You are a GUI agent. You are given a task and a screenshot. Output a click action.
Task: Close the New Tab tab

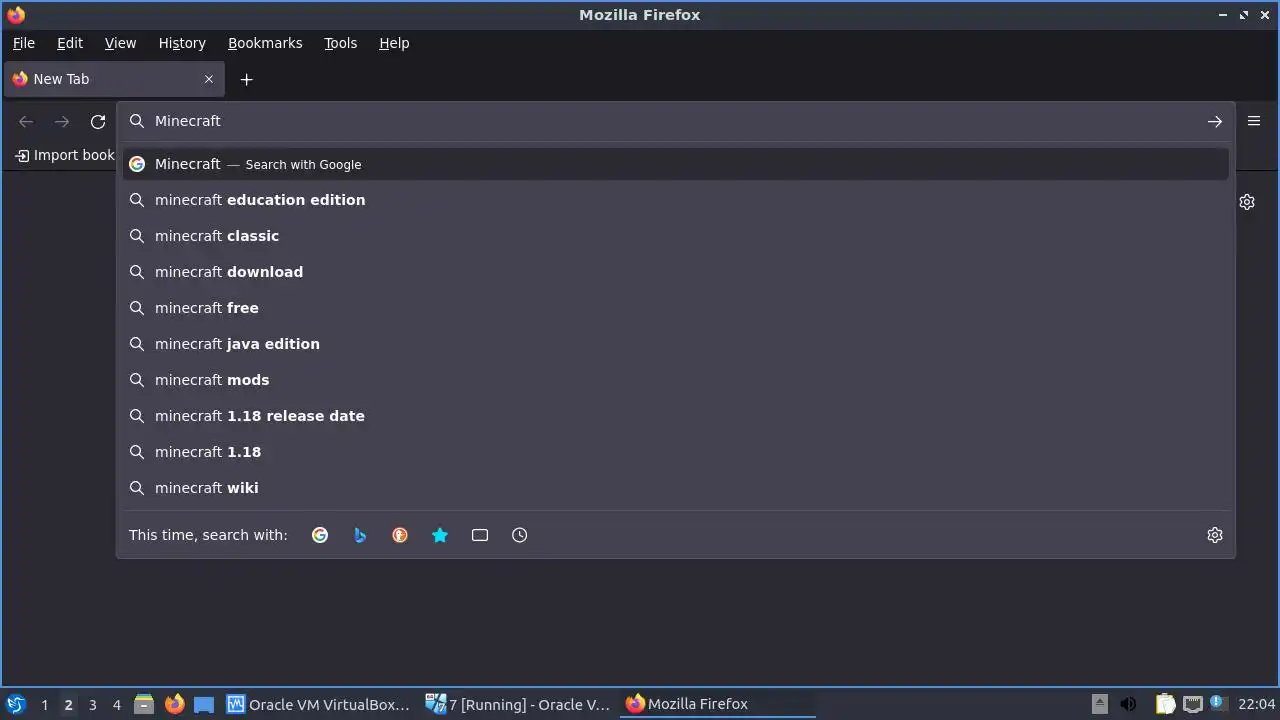pos(209,79)
